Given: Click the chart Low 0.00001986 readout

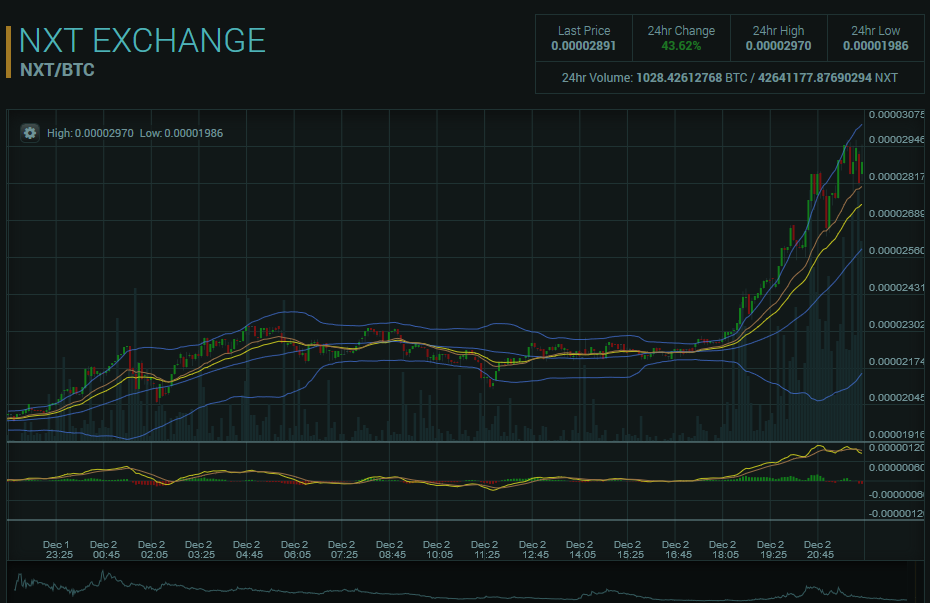Looking at the screenshot, I should (x=181, y=133).
